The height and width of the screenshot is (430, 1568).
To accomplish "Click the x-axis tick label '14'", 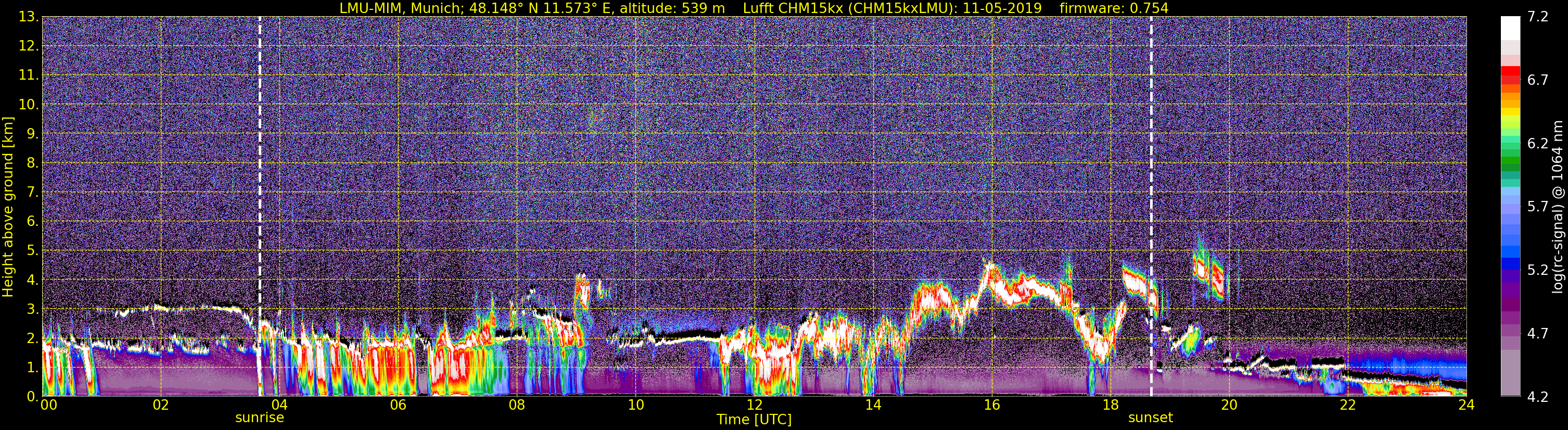I will pos(873,406).
